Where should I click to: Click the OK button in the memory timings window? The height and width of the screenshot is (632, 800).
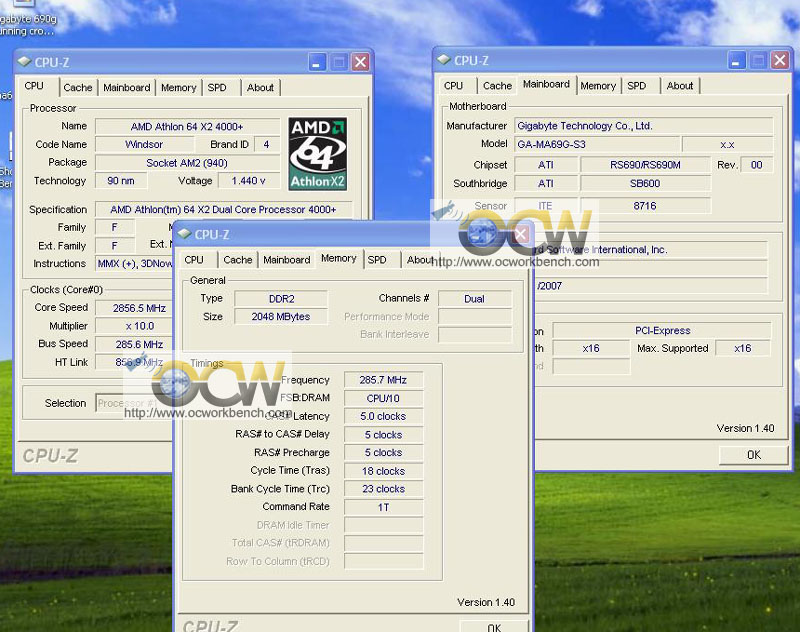click(494, 626)
